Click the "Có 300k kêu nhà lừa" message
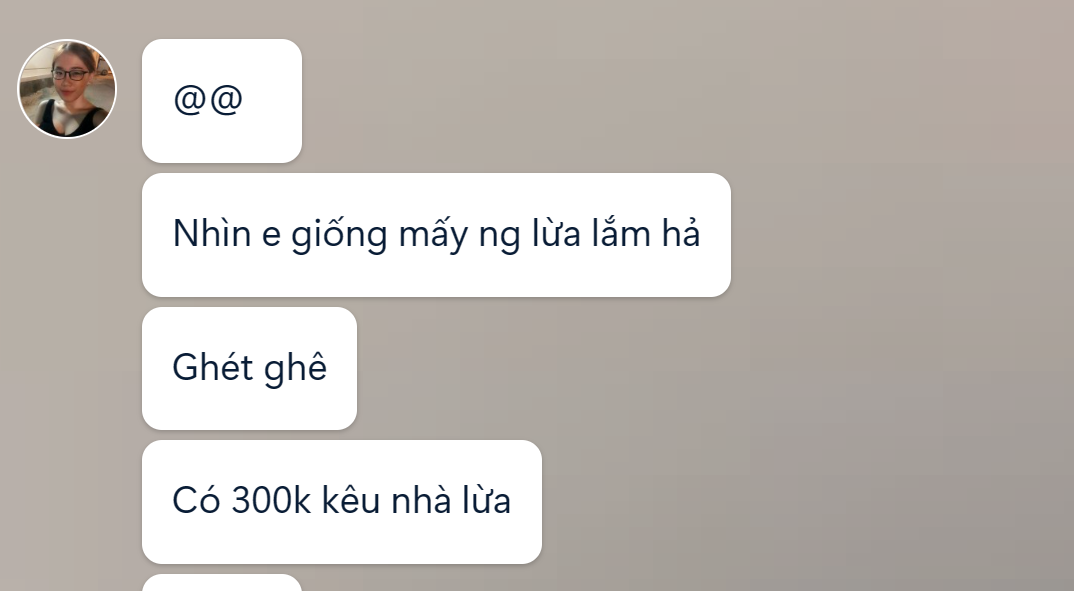Viewport: 1074px width, 591px height. click(342, 502)
